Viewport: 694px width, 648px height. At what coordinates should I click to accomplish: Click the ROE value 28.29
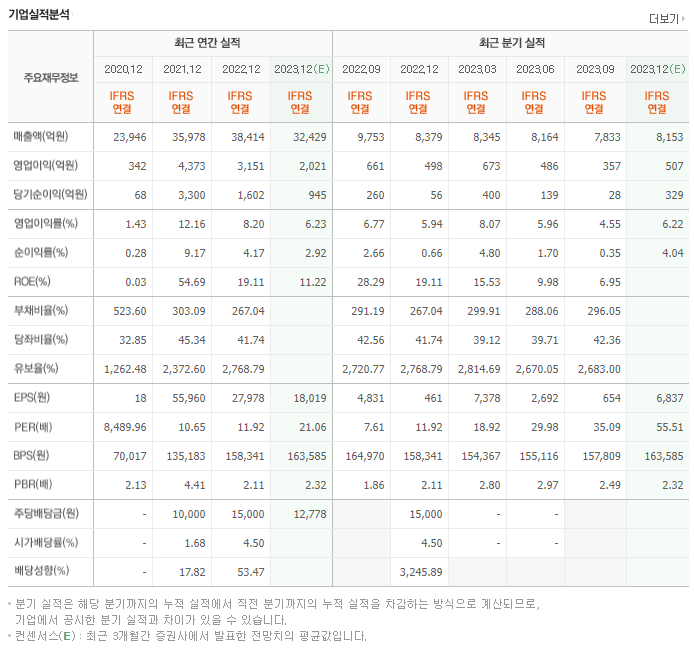click(x=371, y=282)
